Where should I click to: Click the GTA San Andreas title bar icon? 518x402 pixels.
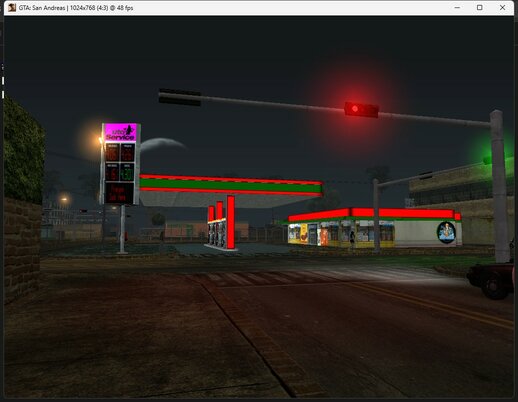[12, 7]
